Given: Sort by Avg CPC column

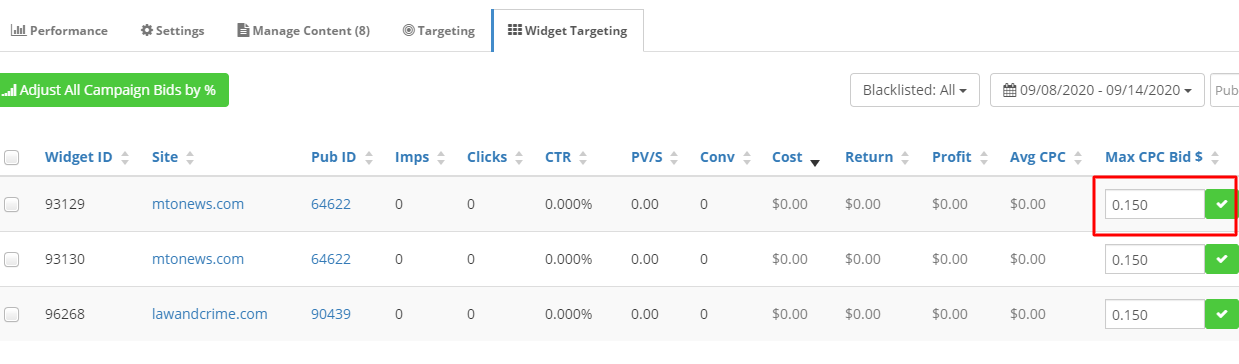Looking at the screenshot, I should [1045, 157].
